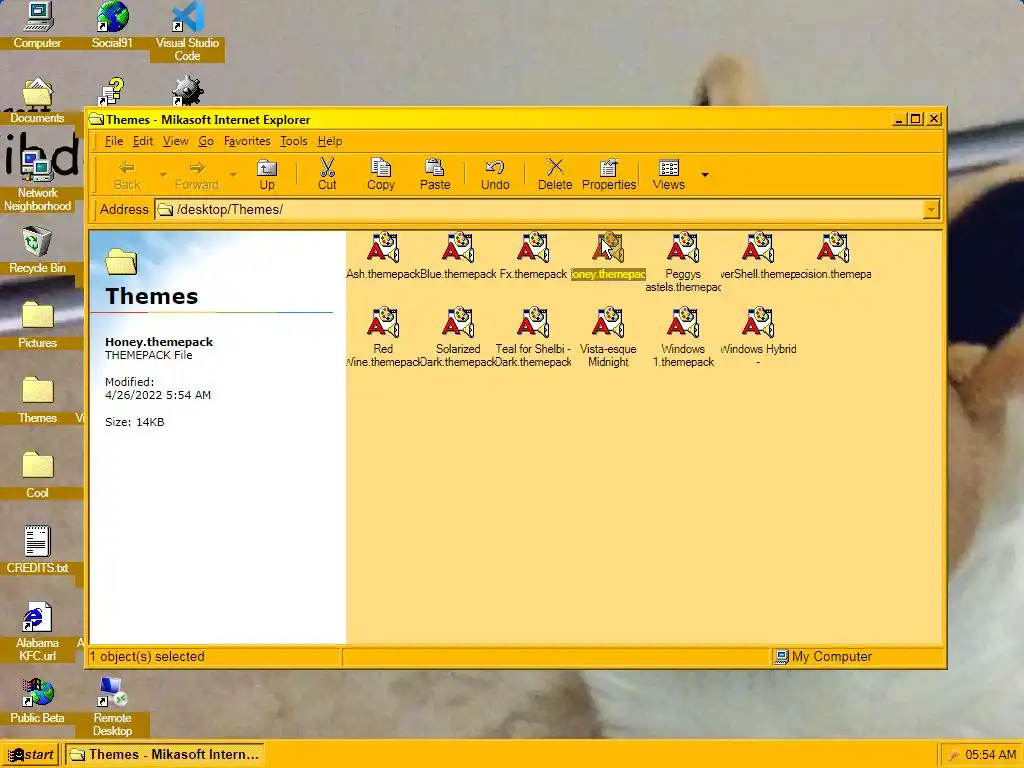Open the Forward history dropdown arrow
The width and height of the screenshot is (1024, 768).
pyautogui.click(x=233, y=174)
